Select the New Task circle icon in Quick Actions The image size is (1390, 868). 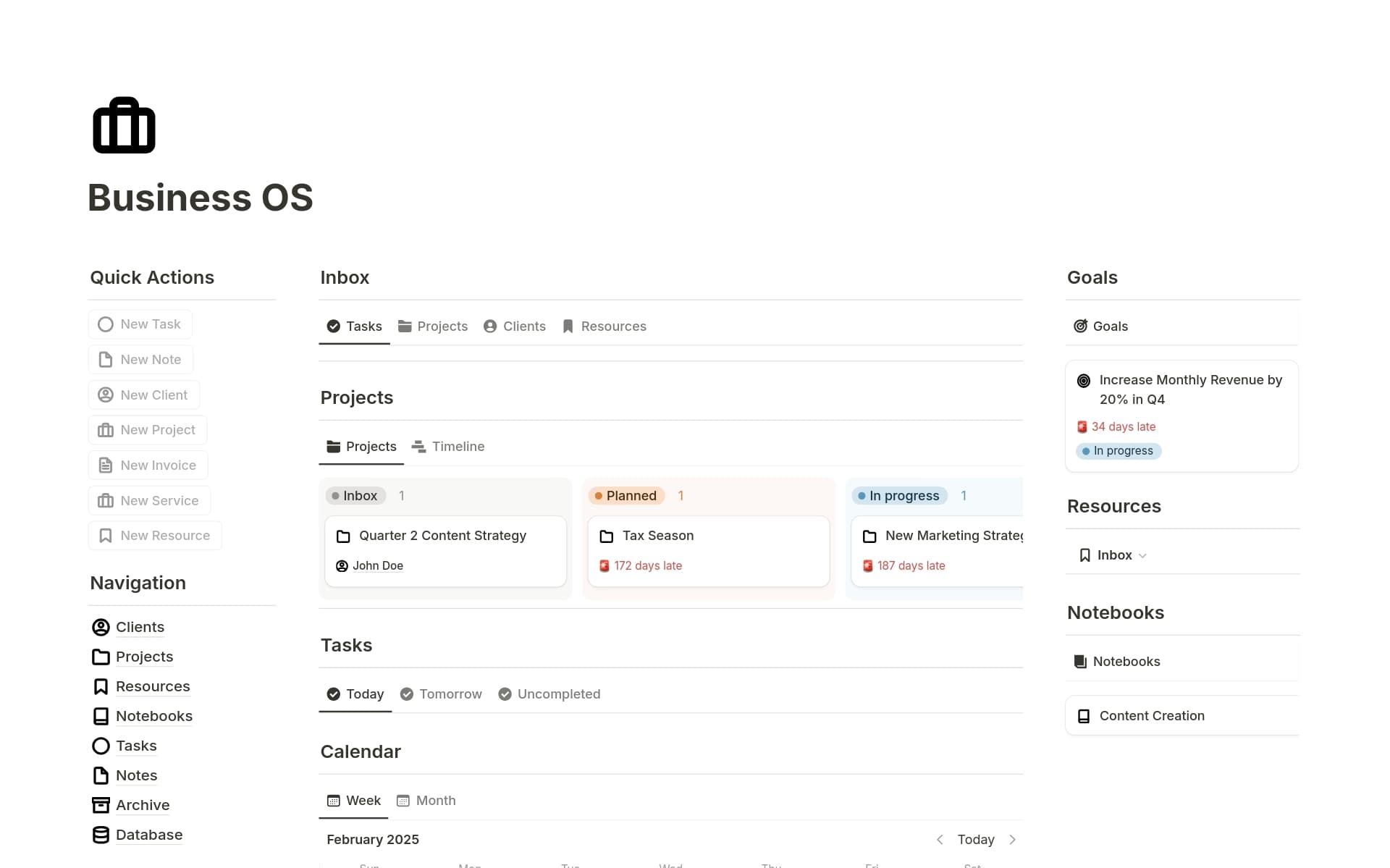point(105,324)
